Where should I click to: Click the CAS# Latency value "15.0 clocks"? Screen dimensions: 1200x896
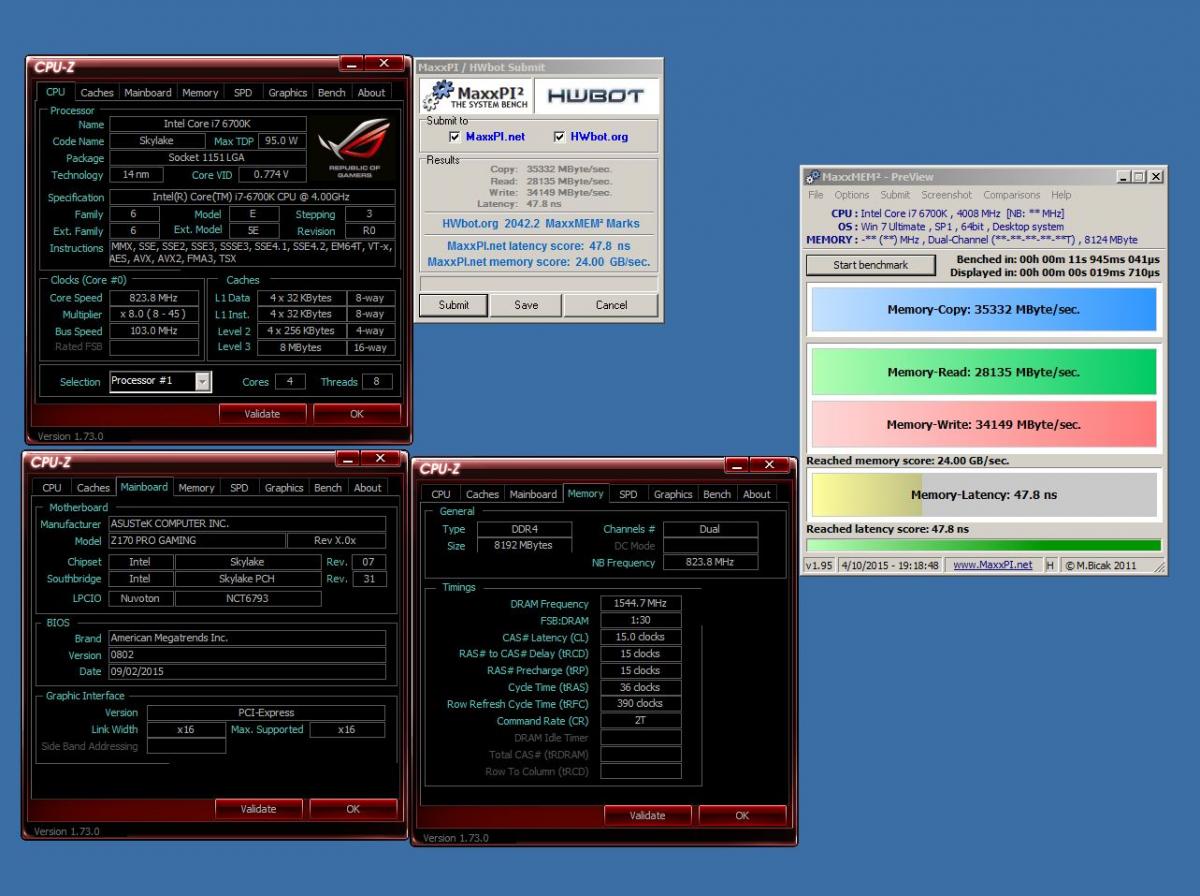point(640,637)
